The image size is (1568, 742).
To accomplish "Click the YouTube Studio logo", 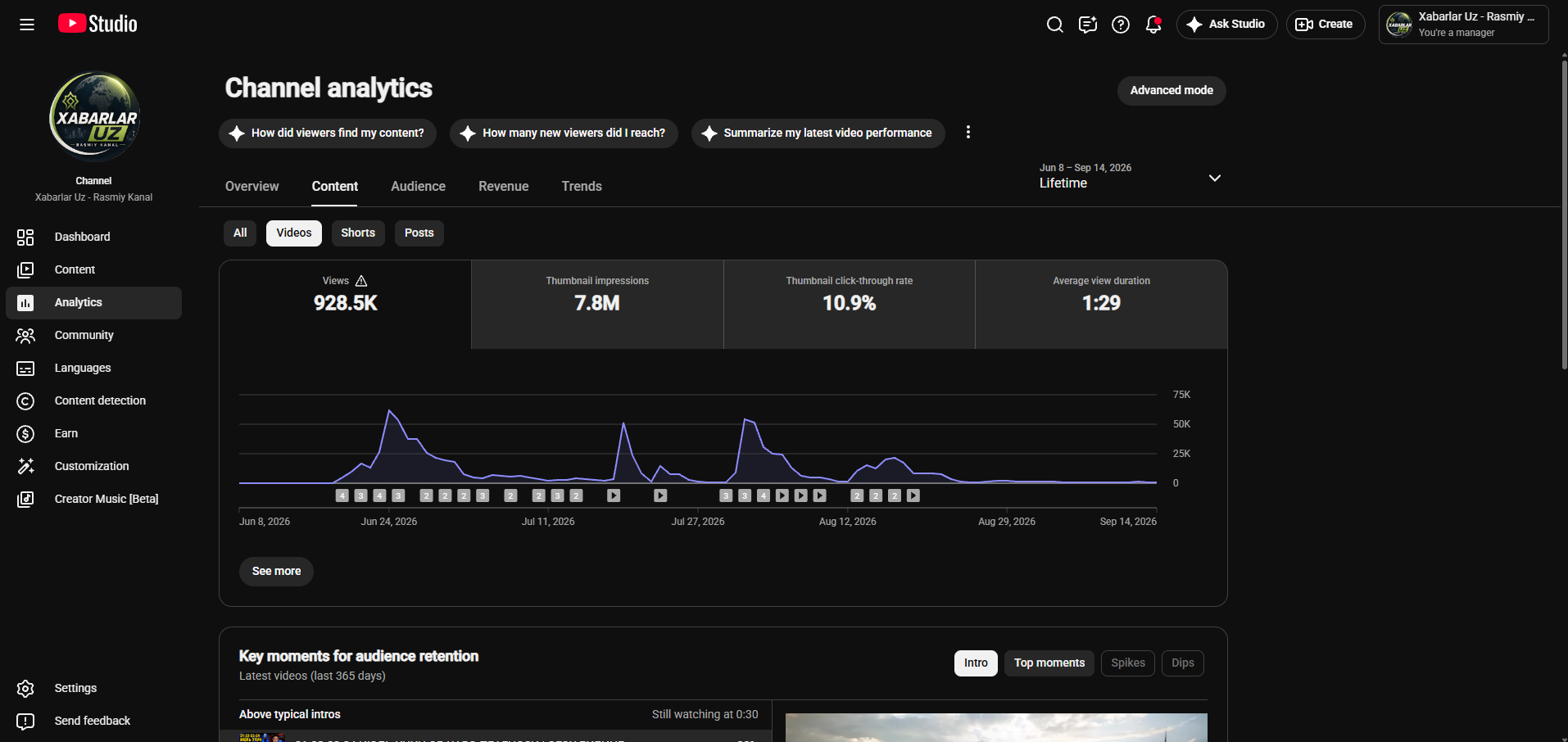I will click(97, 24).
